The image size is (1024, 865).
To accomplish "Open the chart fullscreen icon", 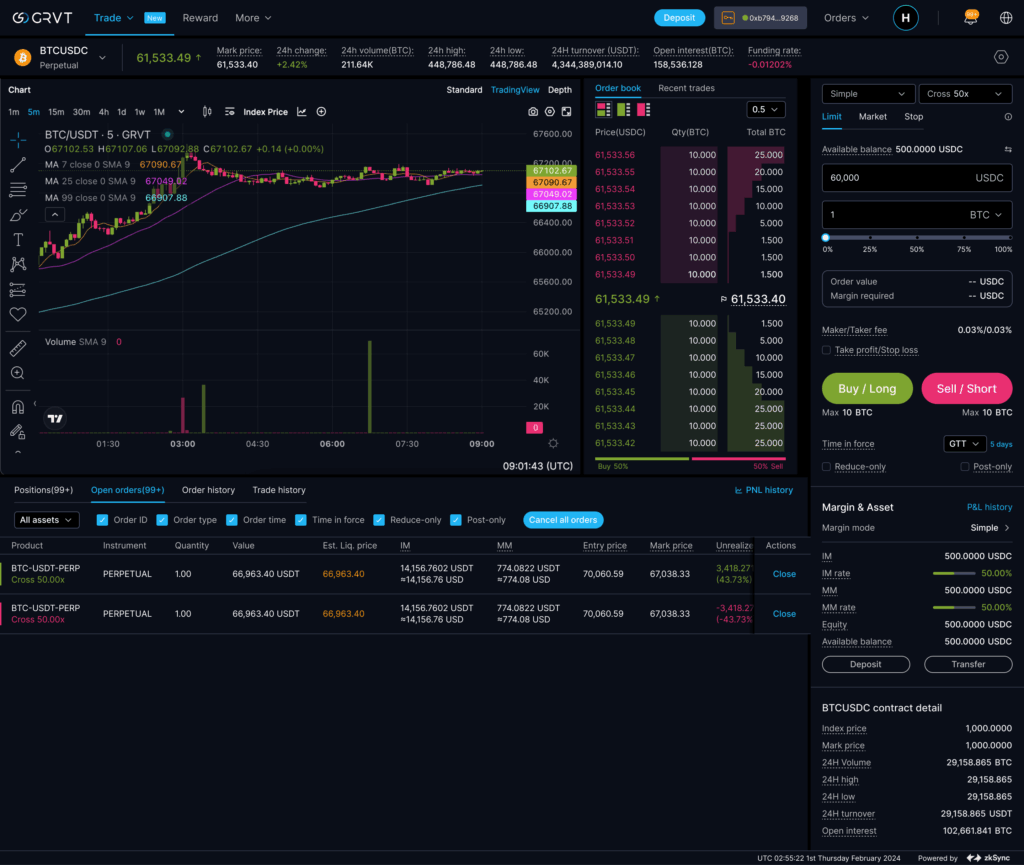I will click(x=566, y=112).
